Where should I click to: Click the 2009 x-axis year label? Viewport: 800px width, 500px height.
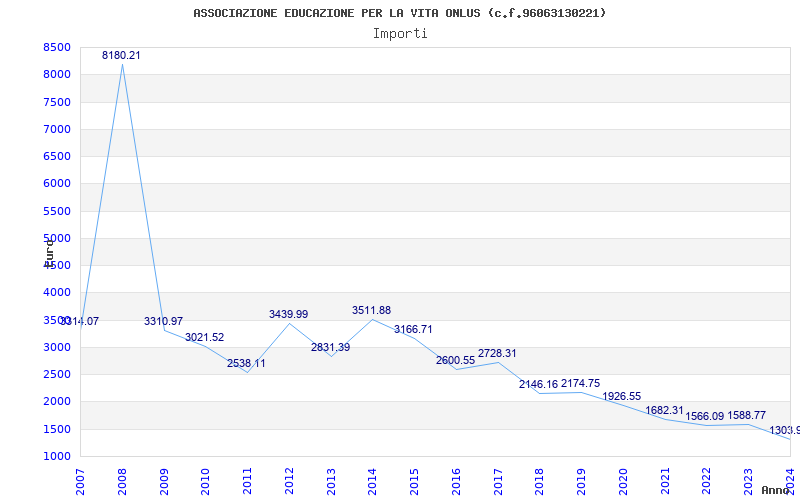[x=164, y=482]
